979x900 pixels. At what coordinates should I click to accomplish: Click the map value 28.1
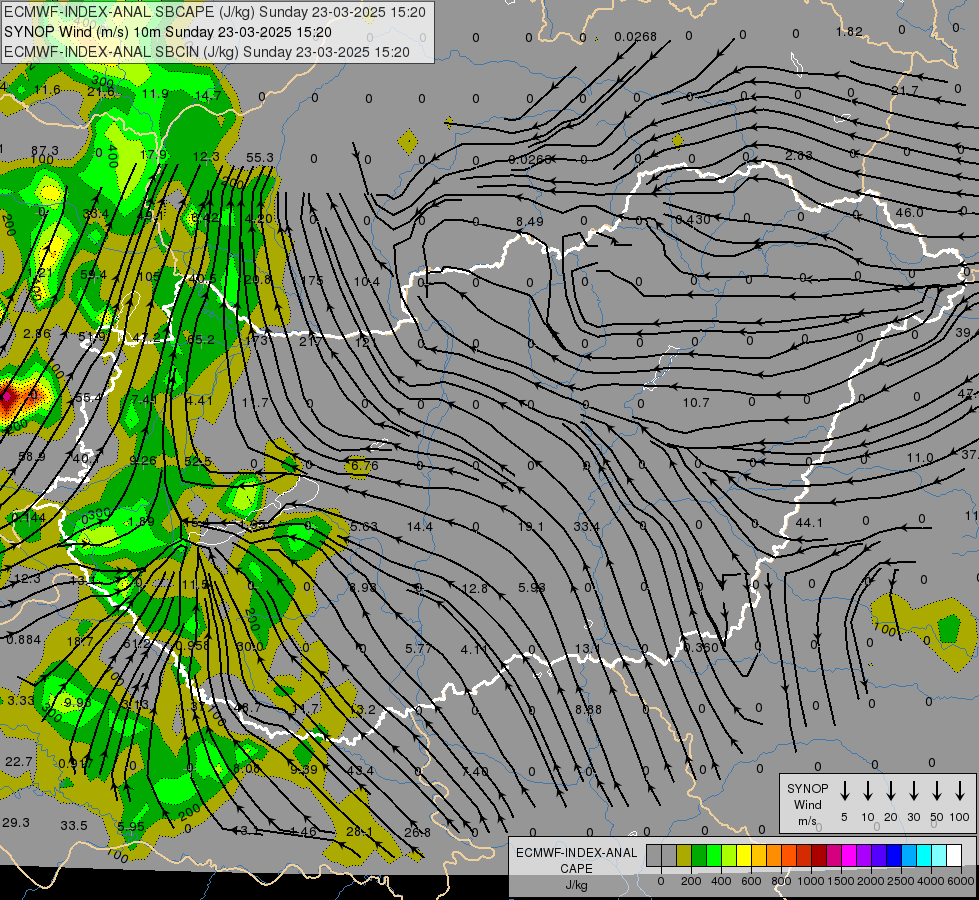pyautogui.click(x=360, y=831)
